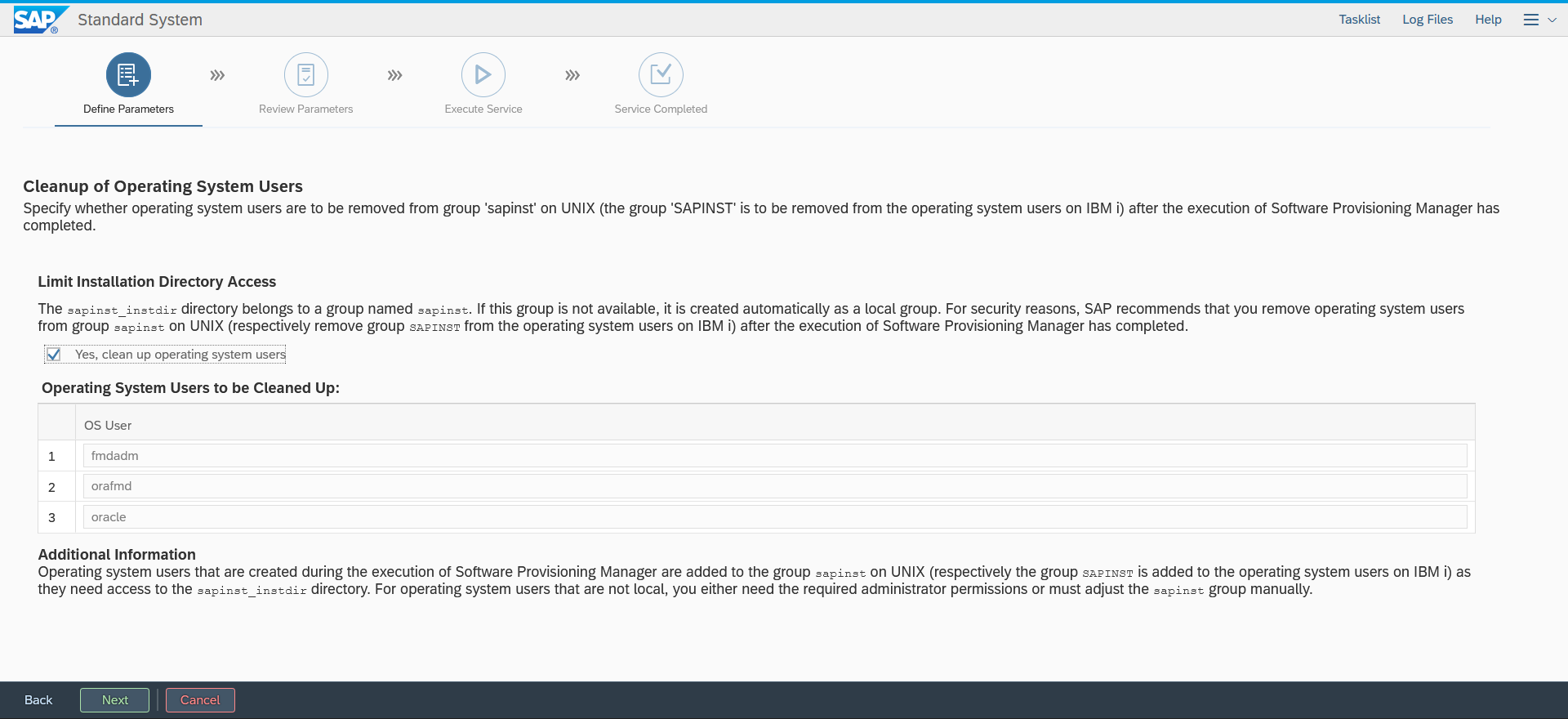
Task: Select the Execute Service play icon
Action: (x=483, y=75)
